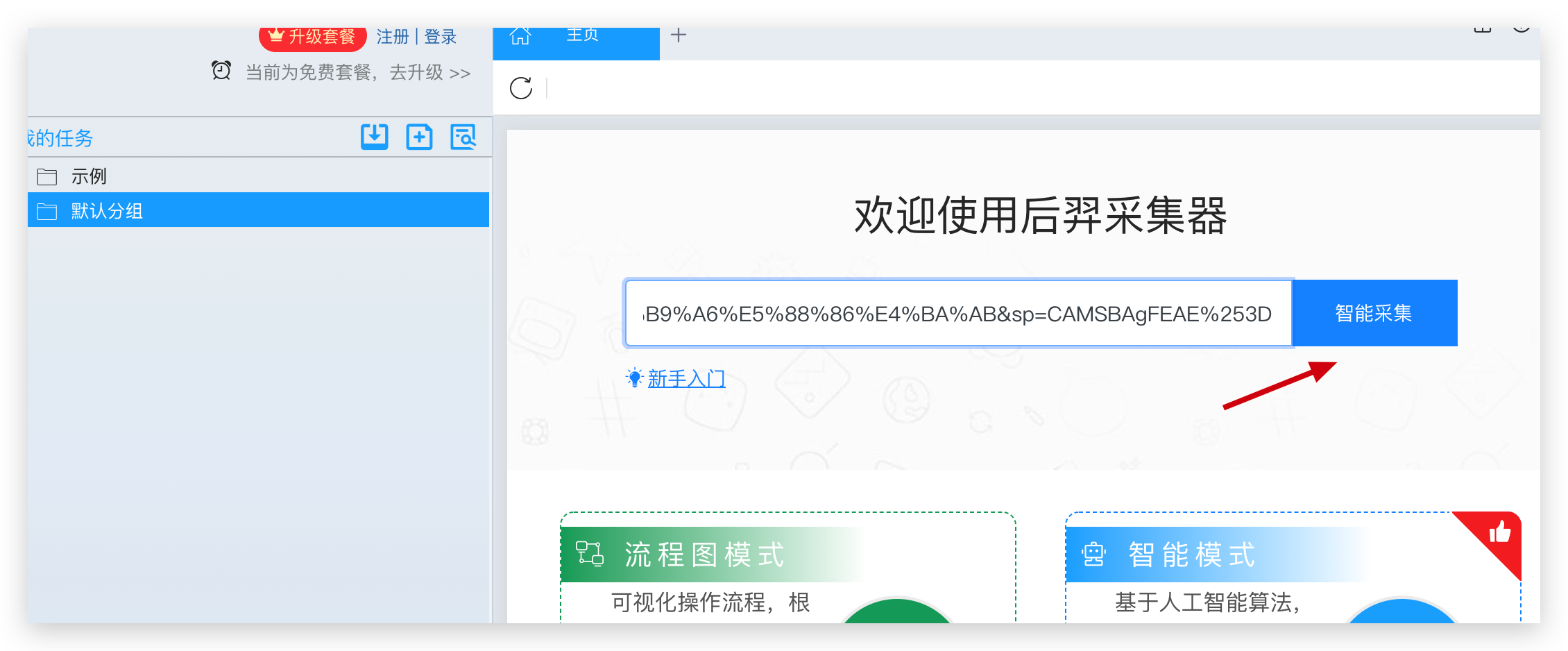Click the new task plus icon
This screenshot has width=1568, height=651.
click(x=419, y=137)
